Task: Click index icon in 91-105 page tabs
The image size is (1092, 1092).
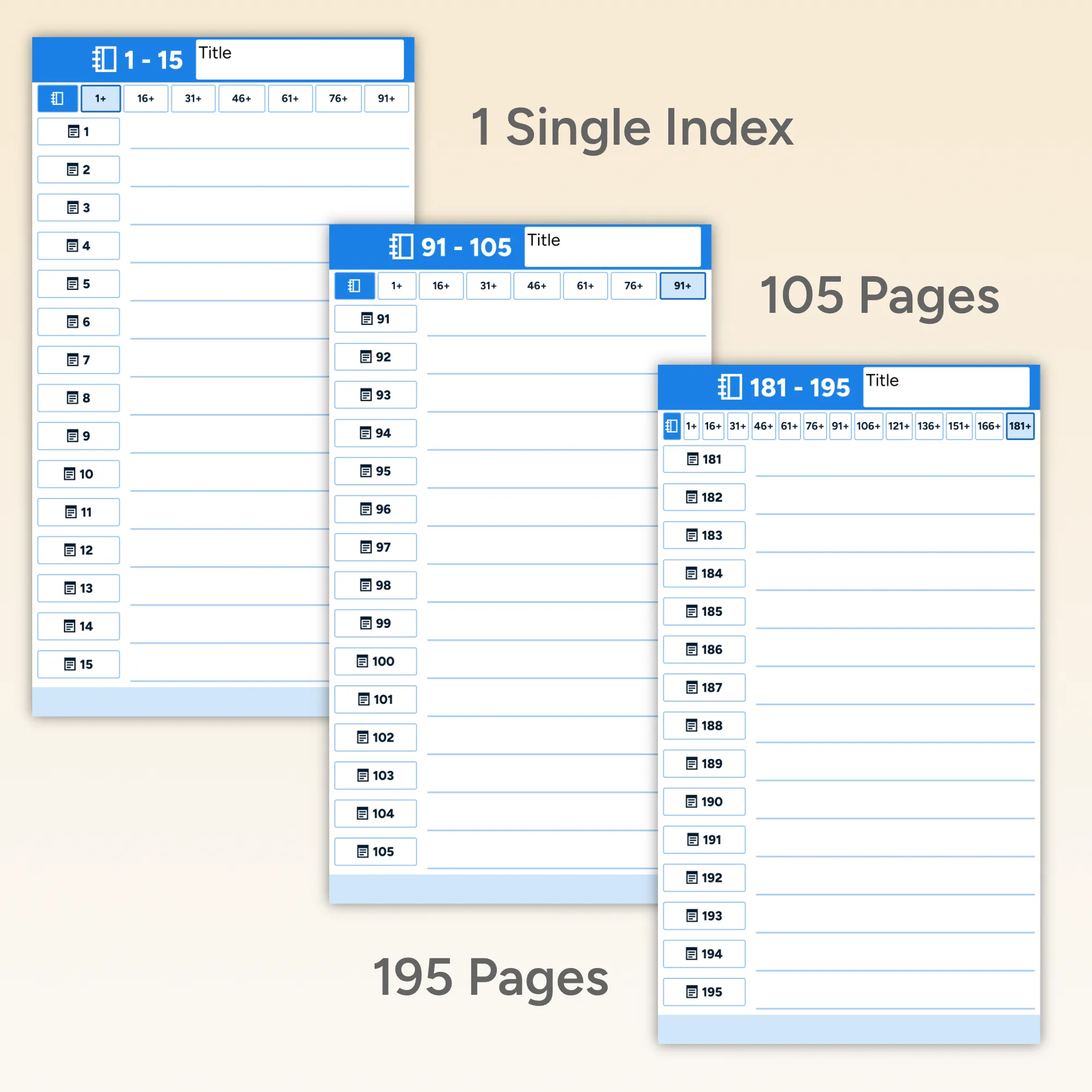Action: click(354, 286)
